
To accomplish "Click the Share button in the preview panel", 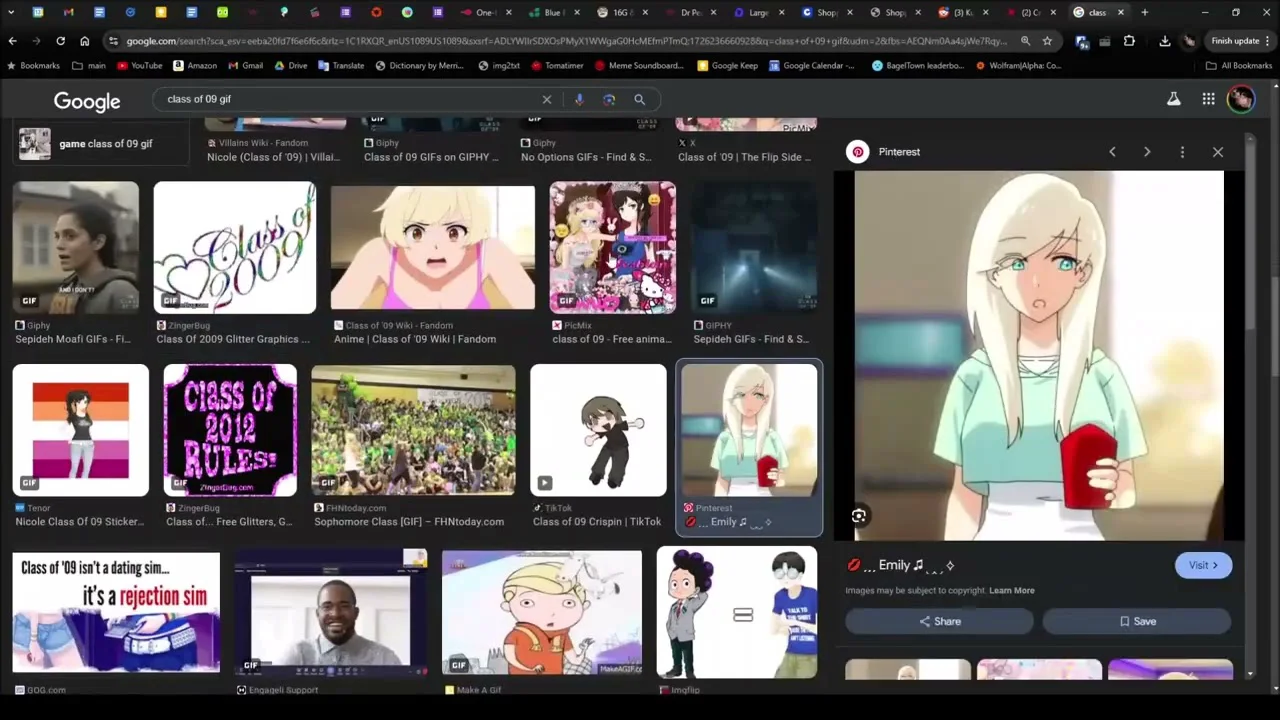I will click(x=939, y=621).
